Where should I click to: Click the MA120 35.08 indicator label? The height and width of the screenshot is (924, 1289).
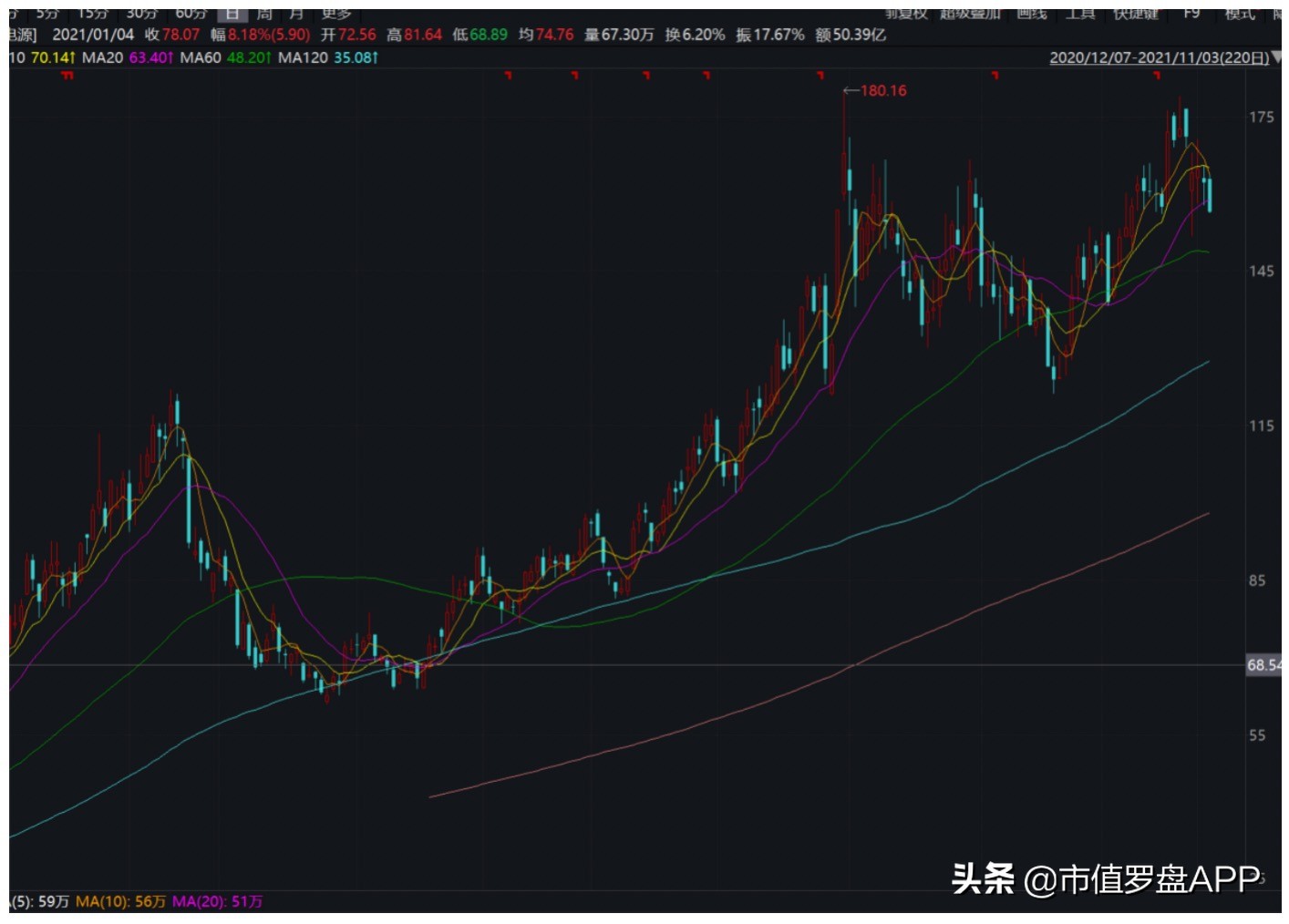(328, 57)
